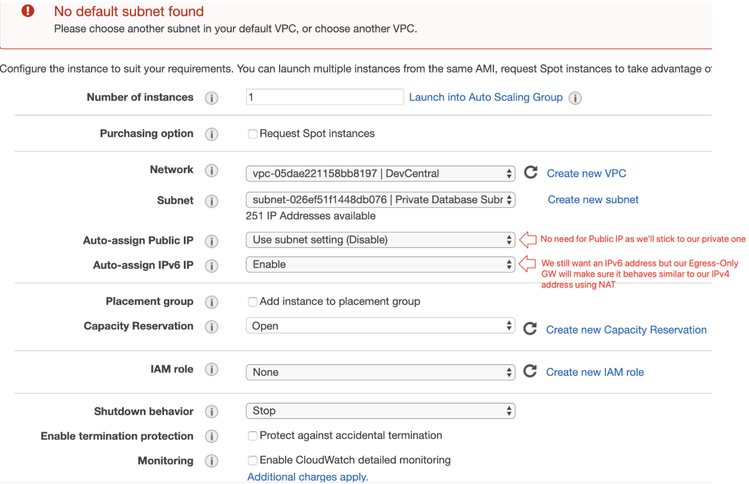Image resolution: width=749 pixels, height=484 pixels.
Task: Open the Shutdown behavior dropdown
Action: tap(380, 411)
